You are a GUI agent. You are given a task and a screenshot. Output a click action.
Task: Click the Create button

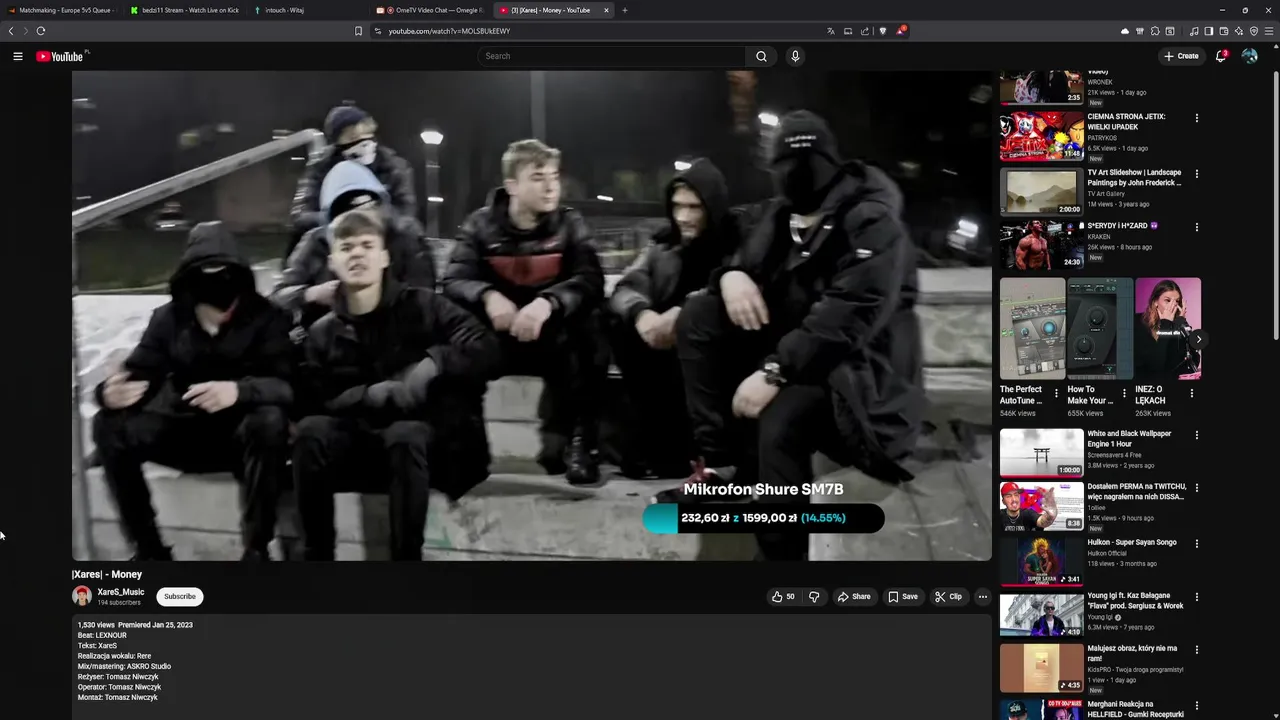(1181, 56)
